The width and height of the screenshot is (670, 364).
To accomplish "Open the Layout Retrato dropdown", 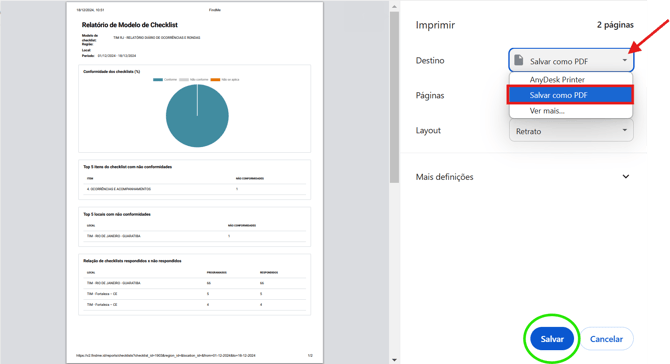I will click(571, 131).
